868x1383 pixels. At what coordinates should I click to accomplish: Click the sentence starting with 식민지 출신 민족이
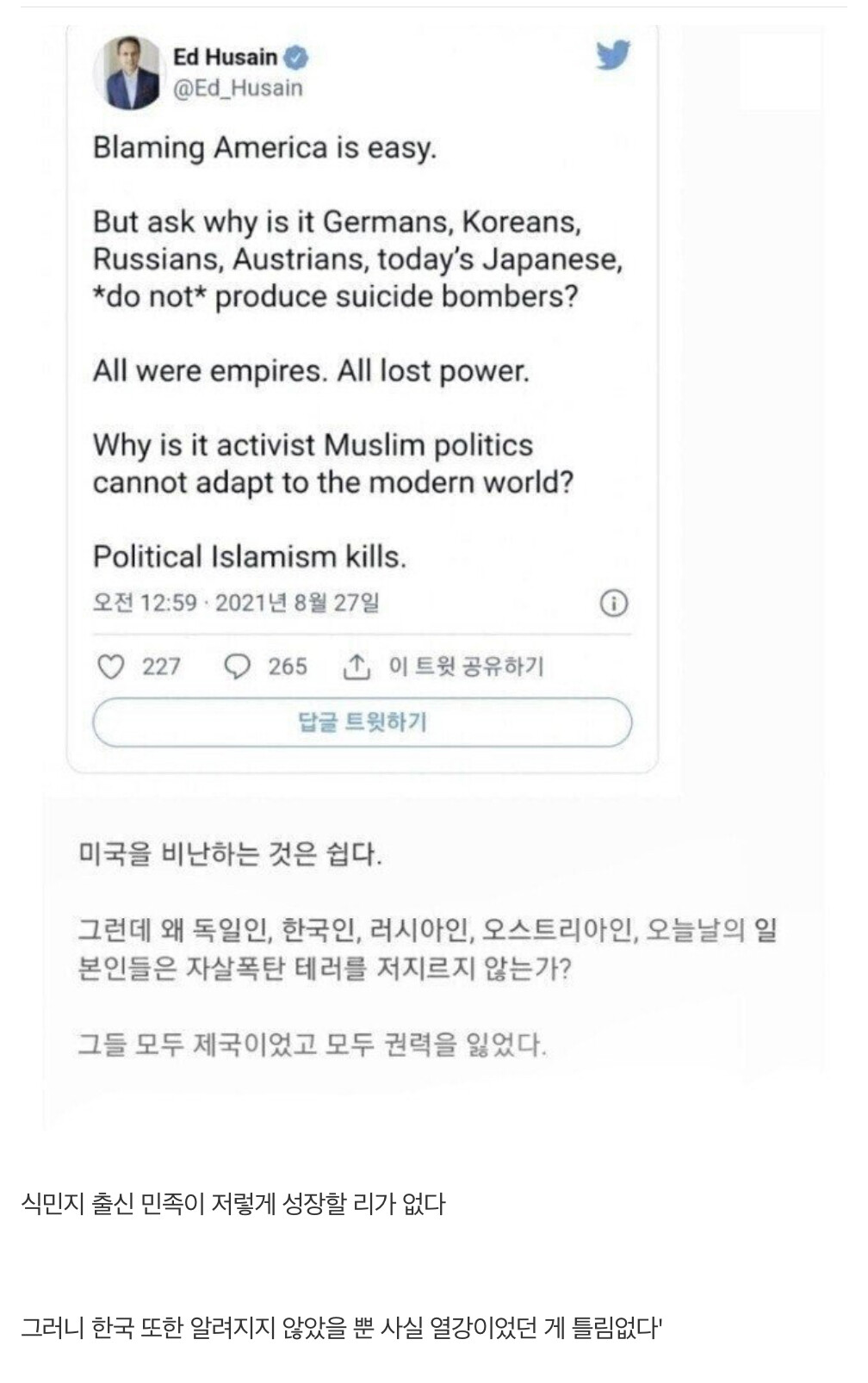click(232, 1204)
